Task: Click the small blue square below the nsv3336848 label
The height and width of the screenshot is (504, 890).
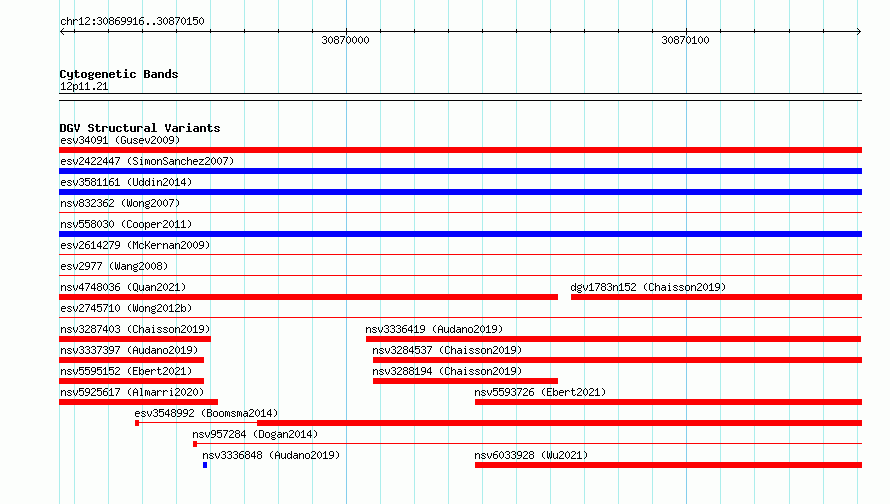Action: (x=205, y=465)
